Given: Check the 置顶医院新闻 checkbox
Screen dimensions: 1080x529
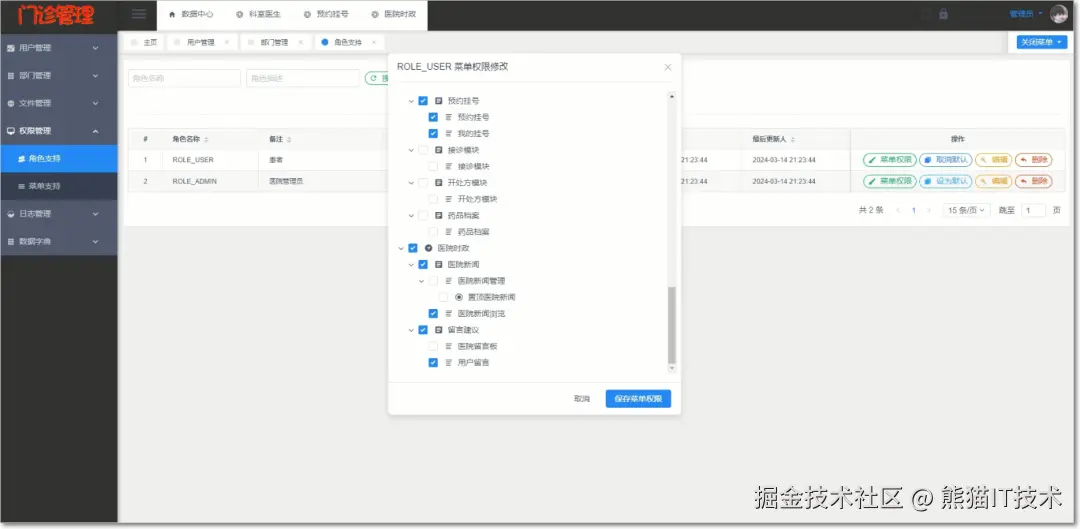Looking at the screenshot, I should [444, 298].
